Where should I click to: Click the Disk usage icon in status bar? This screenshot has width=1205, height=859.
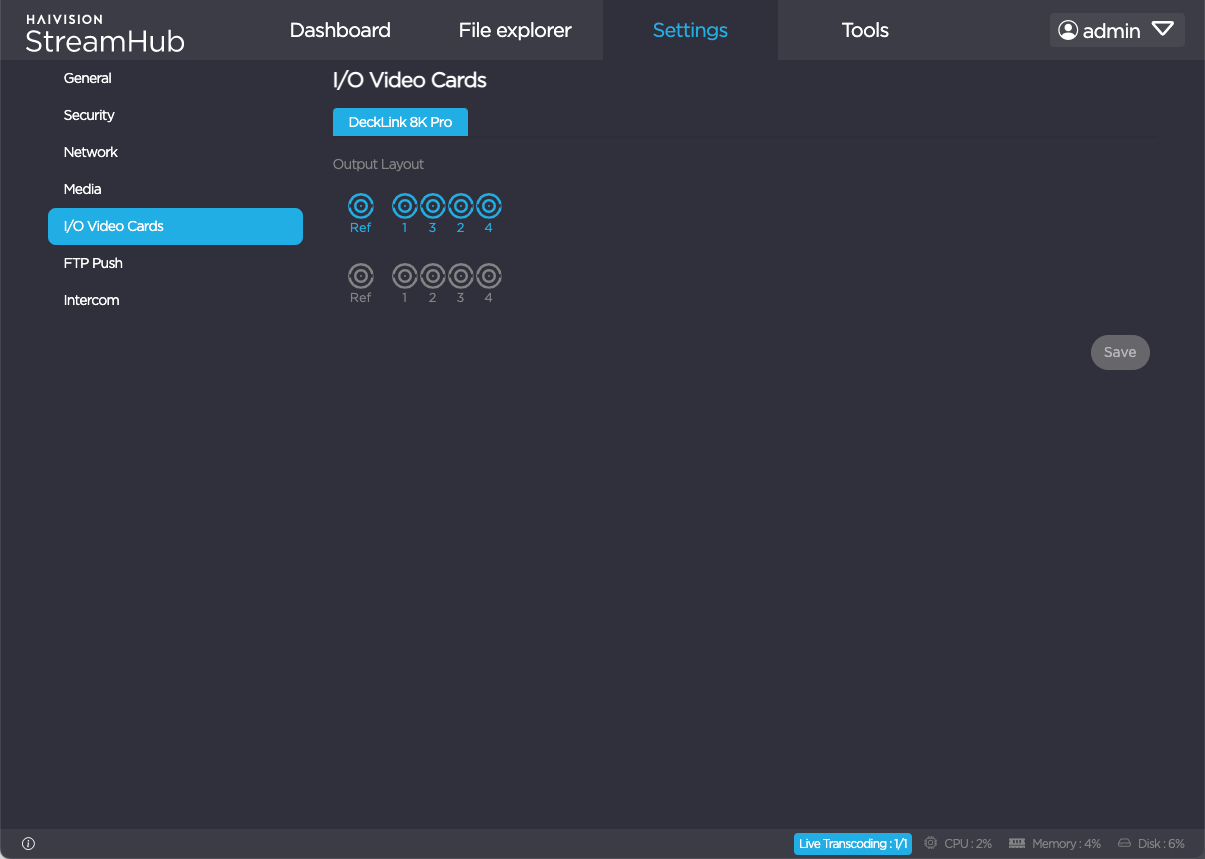(1122, 843)
